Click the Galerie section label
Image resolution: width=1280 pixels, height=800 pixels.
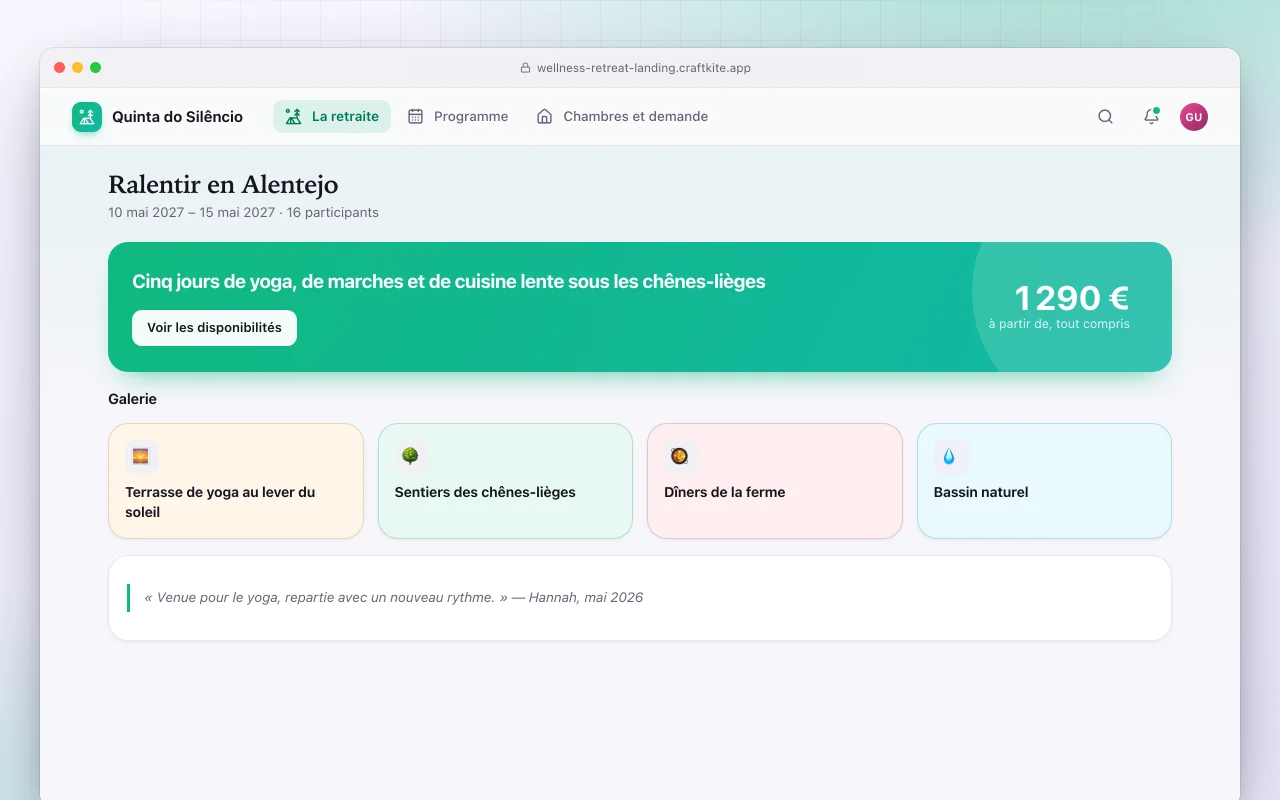click(132, 399)
